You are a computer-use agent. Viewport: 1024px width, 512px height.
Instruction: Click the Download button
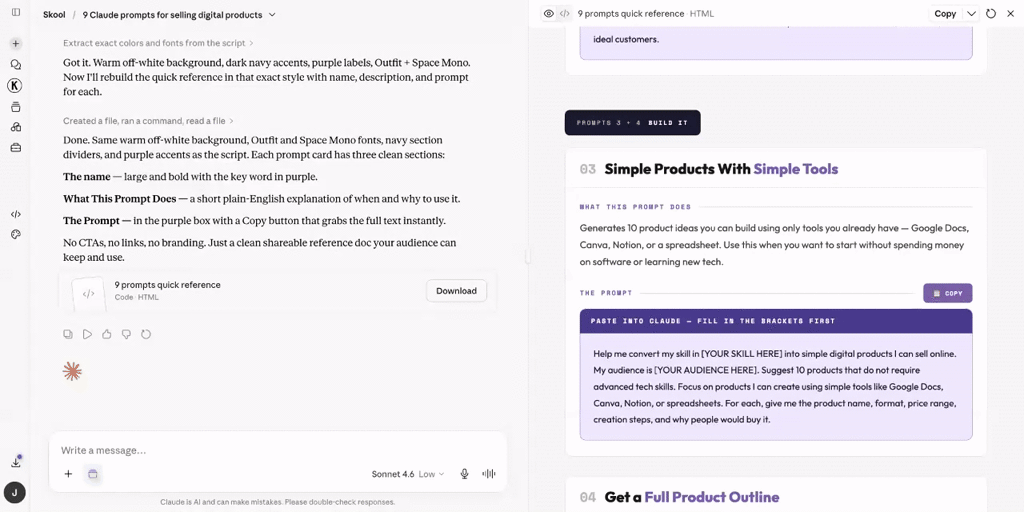tap(456, 291)
